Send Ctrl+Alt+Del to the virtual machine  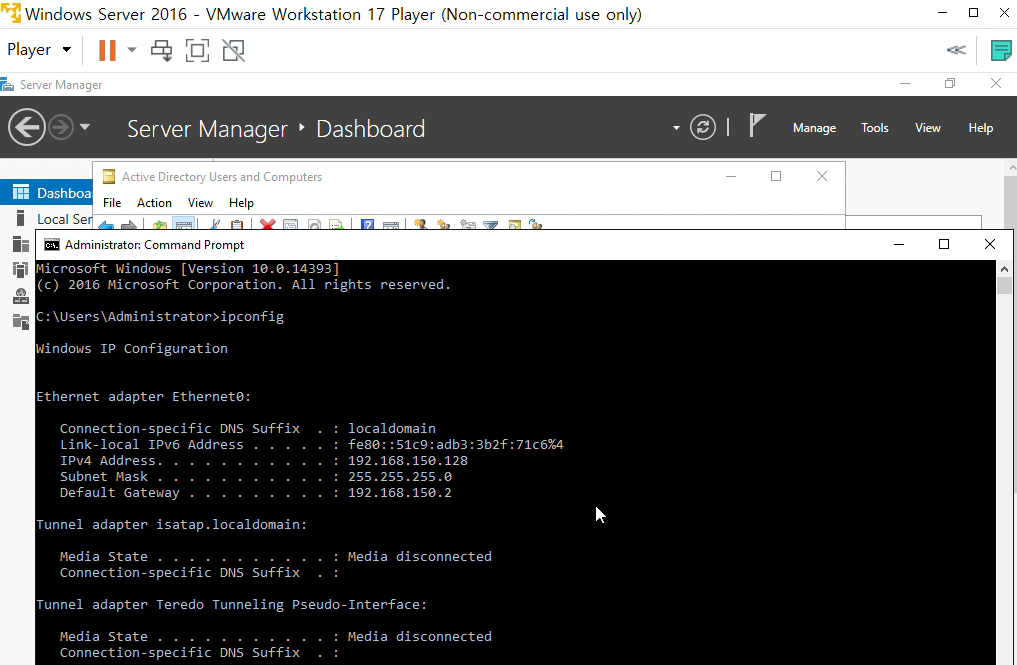tap(162, 50)
